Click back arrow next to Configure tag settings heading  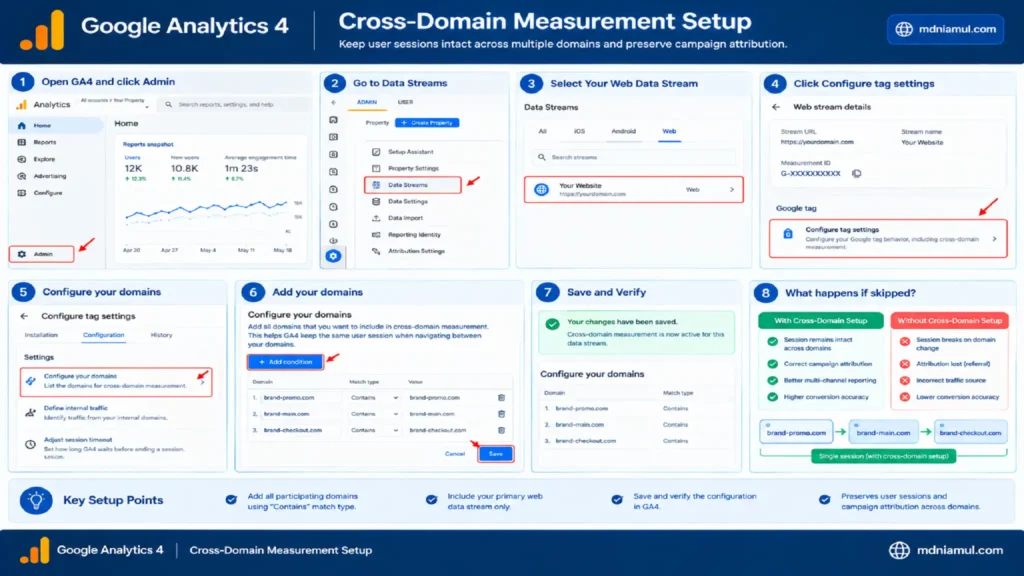[24, 316]
